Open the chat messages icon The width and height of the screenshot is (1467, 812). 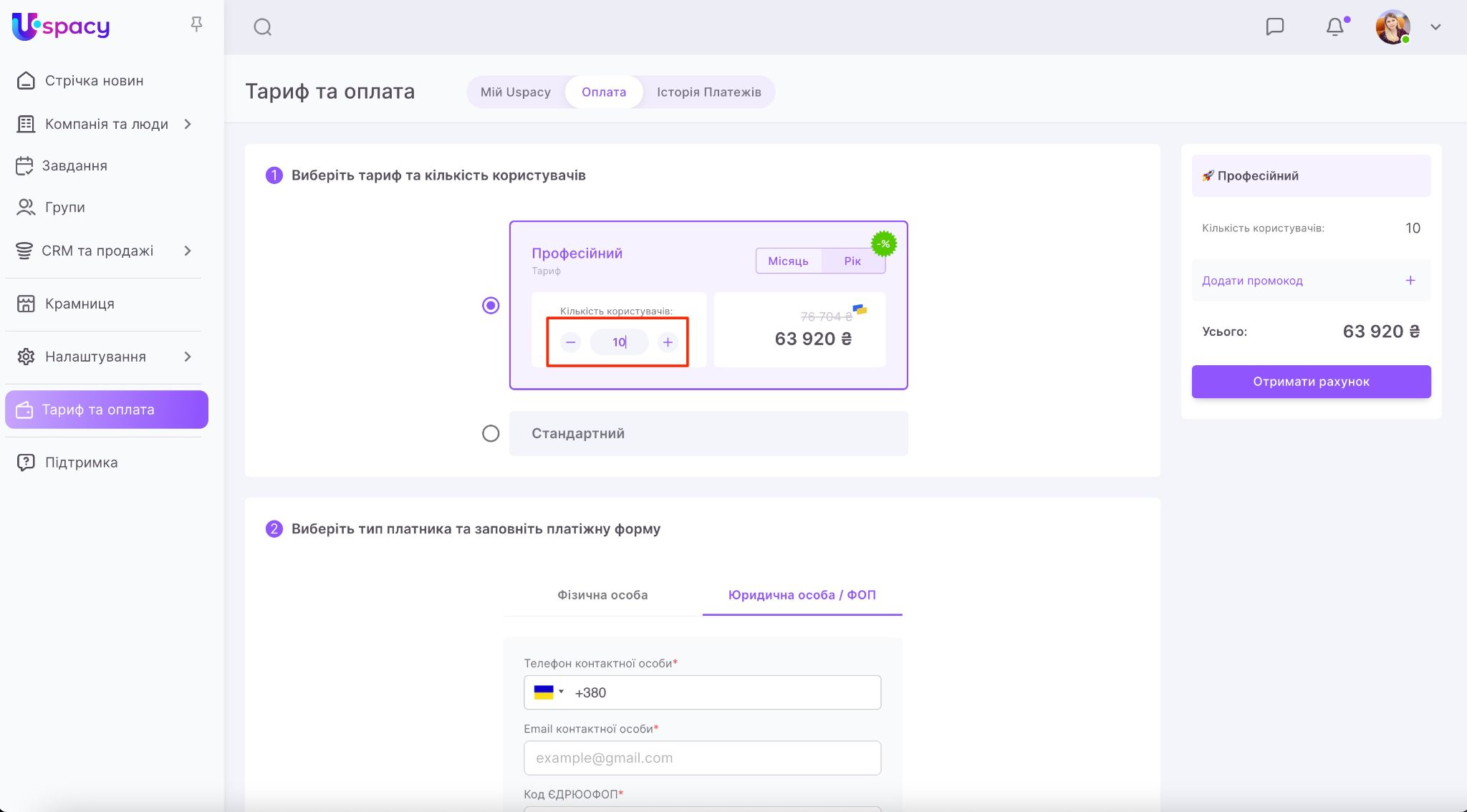(x=1274, y=27)
